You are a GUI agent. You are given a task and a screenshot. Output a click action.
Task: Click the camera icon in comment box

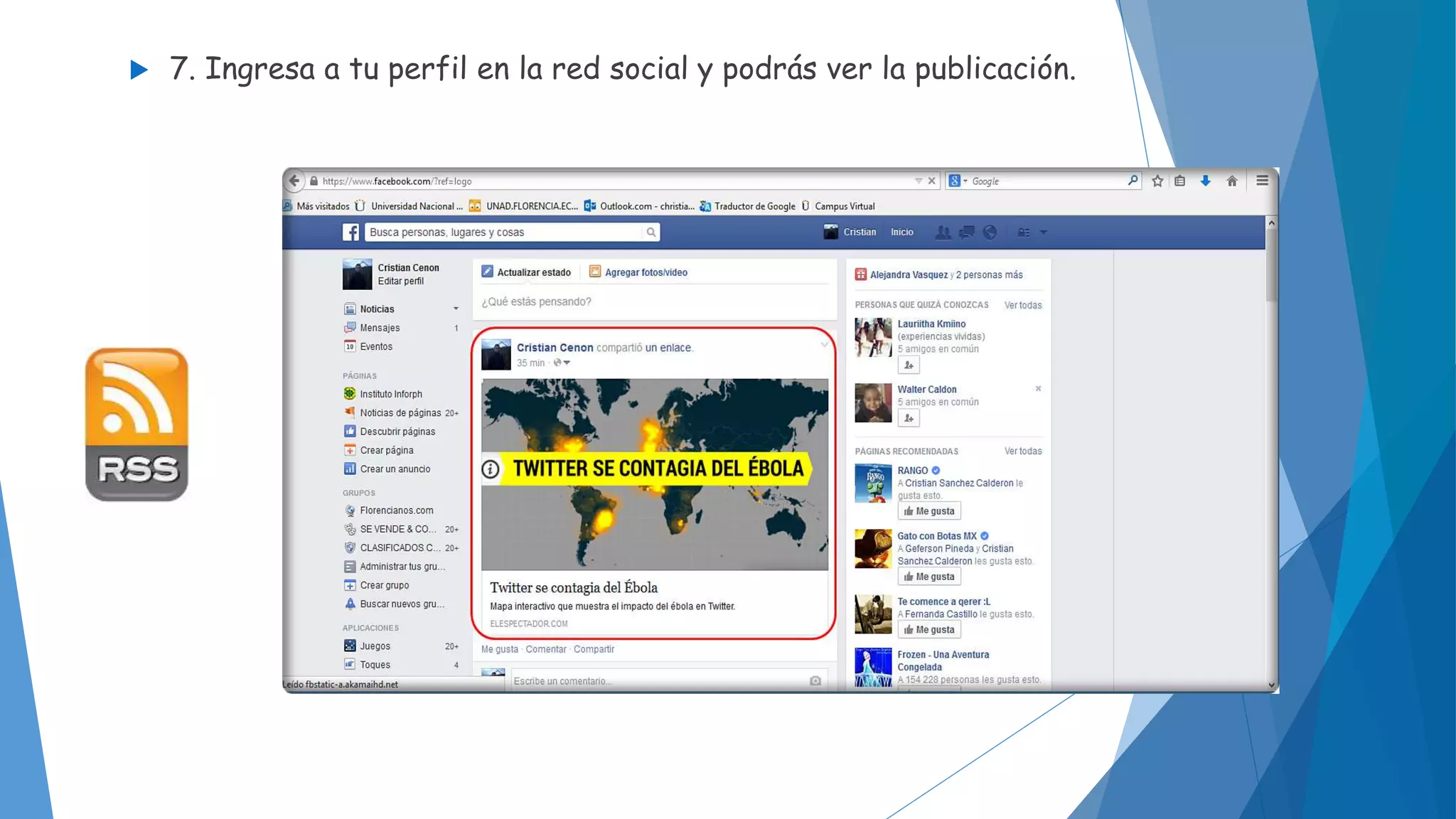[815, 681]
